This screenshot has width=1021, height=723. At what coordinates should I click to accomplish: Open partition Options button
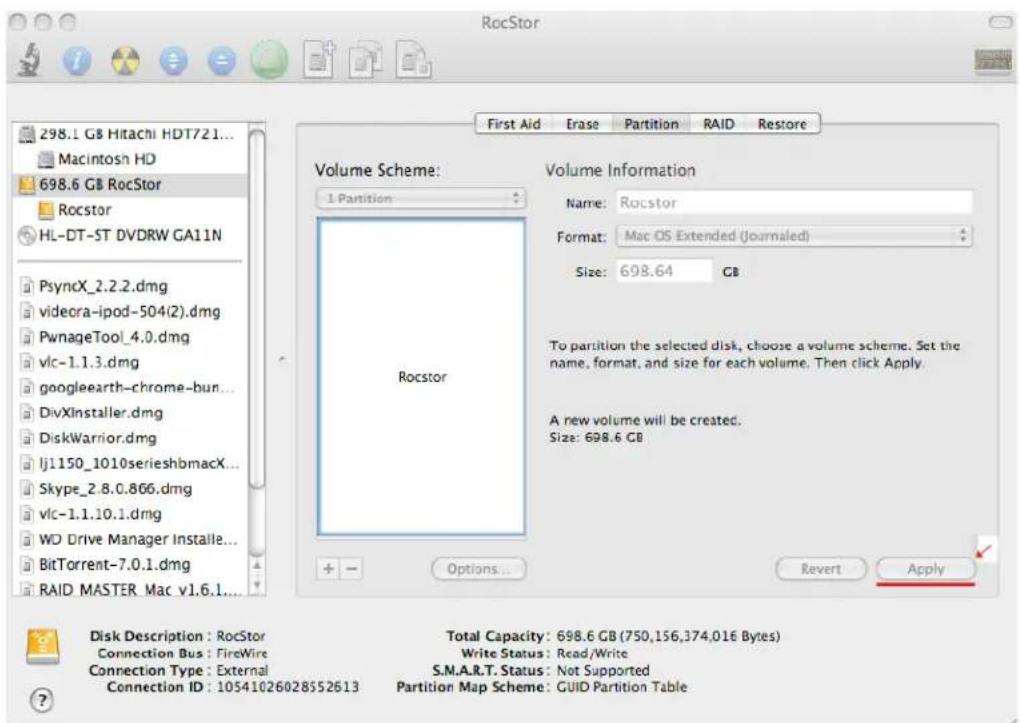[479, 569]
